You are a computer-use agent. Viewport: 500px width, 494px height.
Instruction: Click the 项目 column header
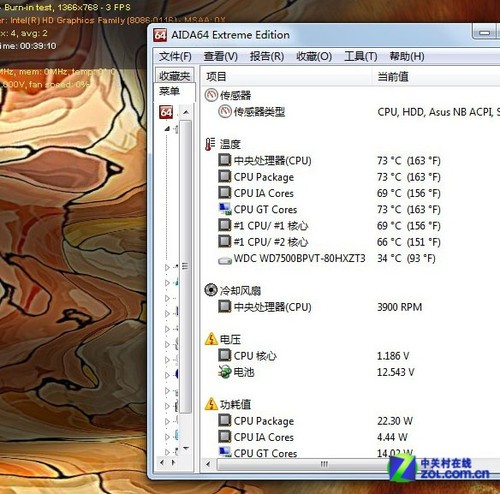tap(216, 77)
